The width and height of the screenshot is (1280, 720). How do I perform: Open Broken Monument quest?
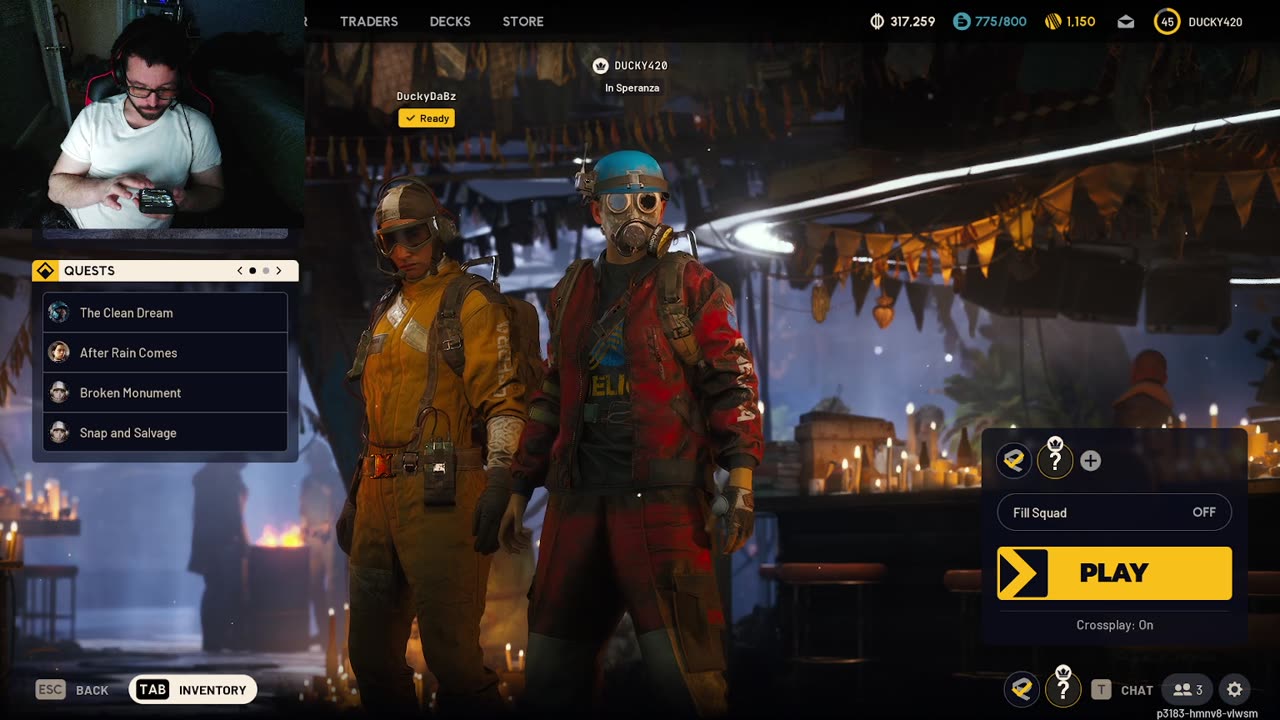165,393
